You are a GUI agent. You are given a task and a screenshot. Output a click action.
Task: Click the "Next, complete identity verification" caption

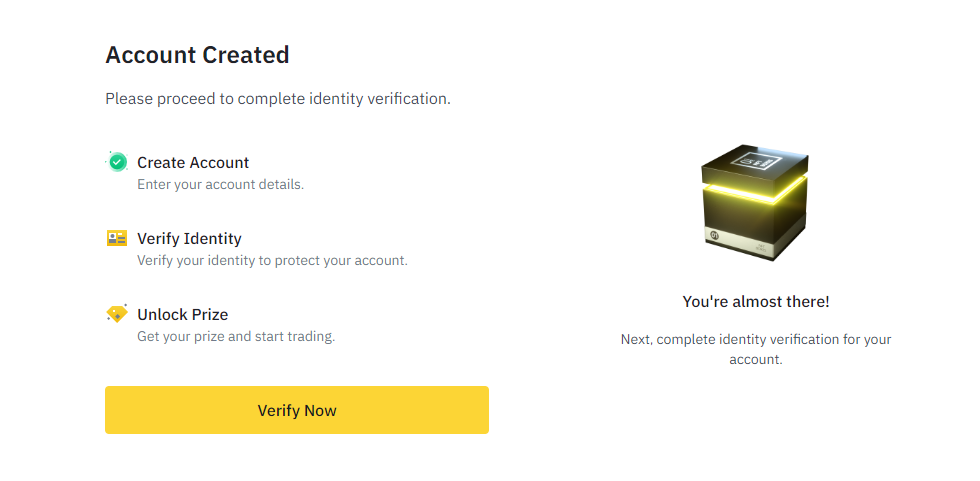click(756, 350)
